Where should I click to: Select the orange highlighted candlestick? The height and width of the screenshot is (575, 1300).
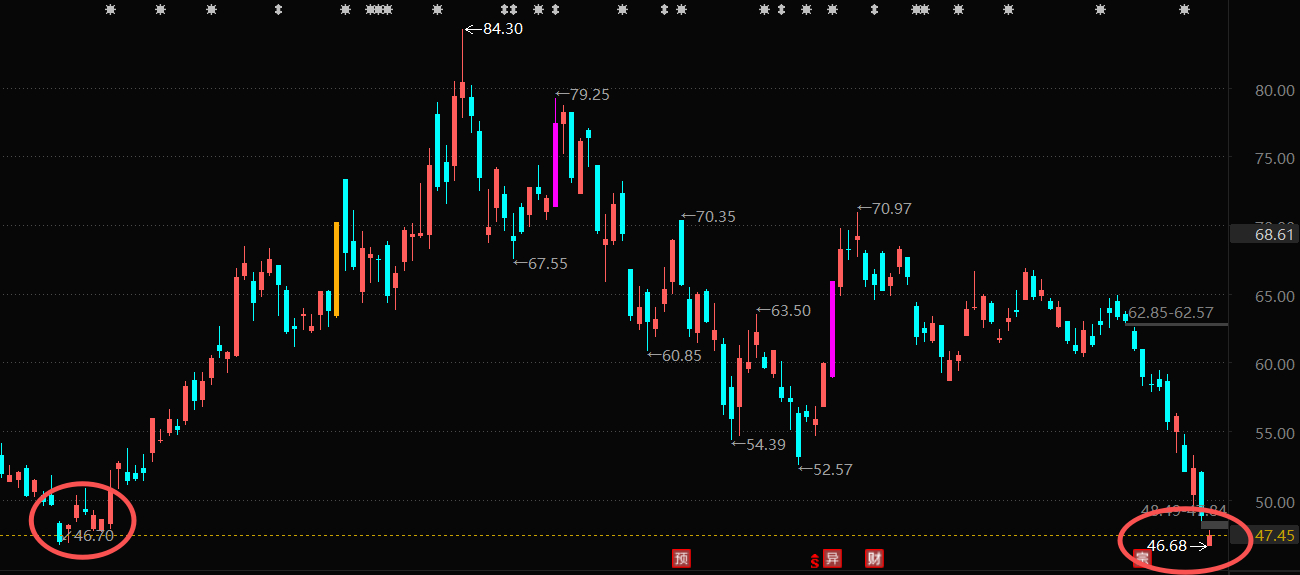tap(337, 269)
